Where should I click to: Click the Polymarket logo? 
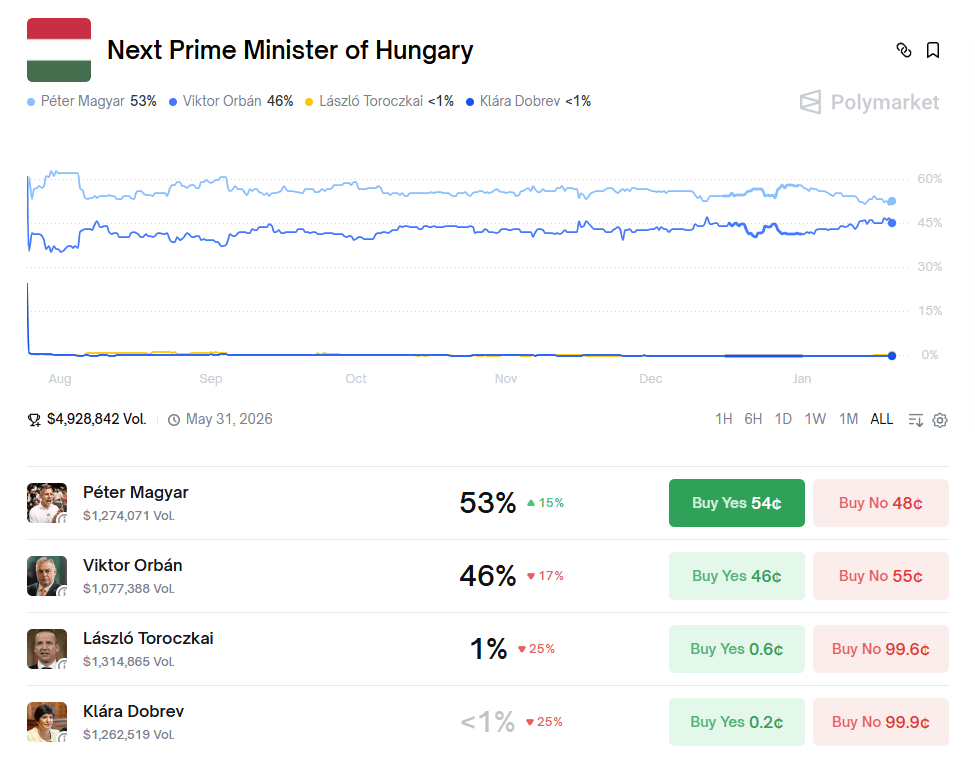[869, 102]
